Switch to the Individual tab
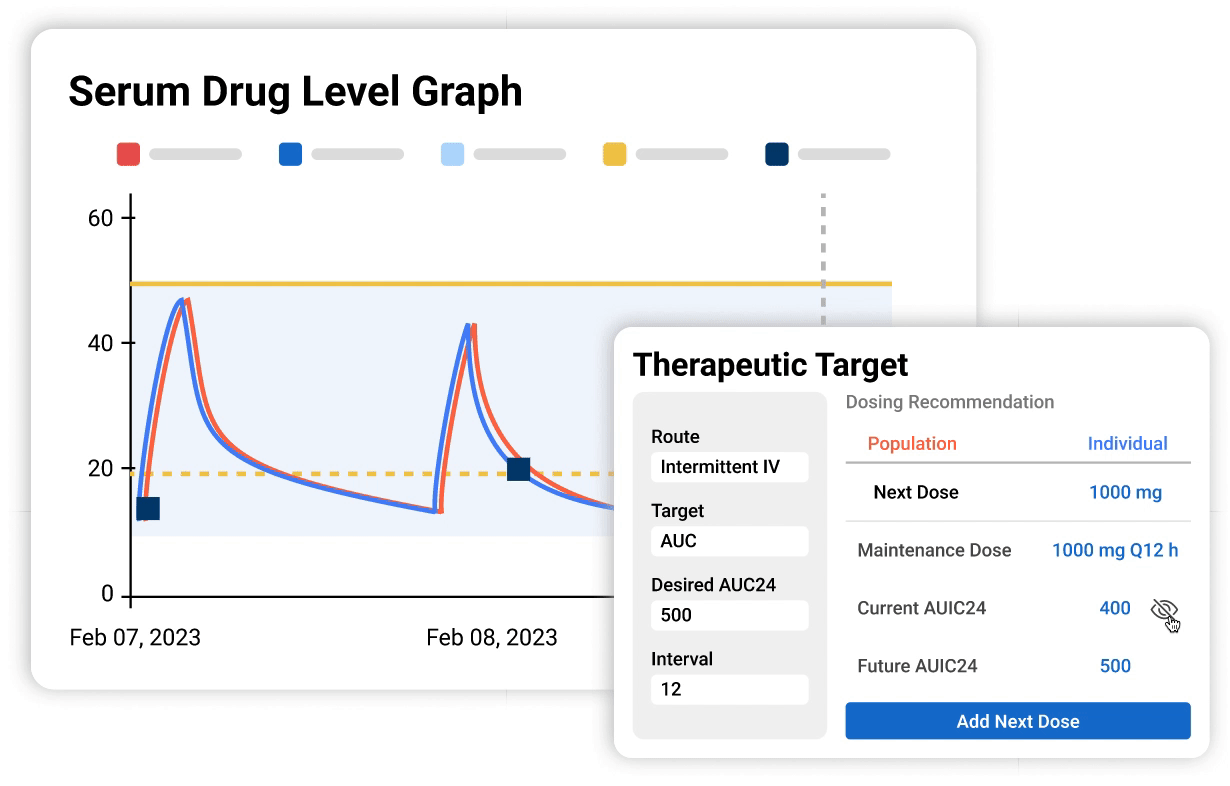Viewport: 1230px width, 786px height. pos(1128,443)
